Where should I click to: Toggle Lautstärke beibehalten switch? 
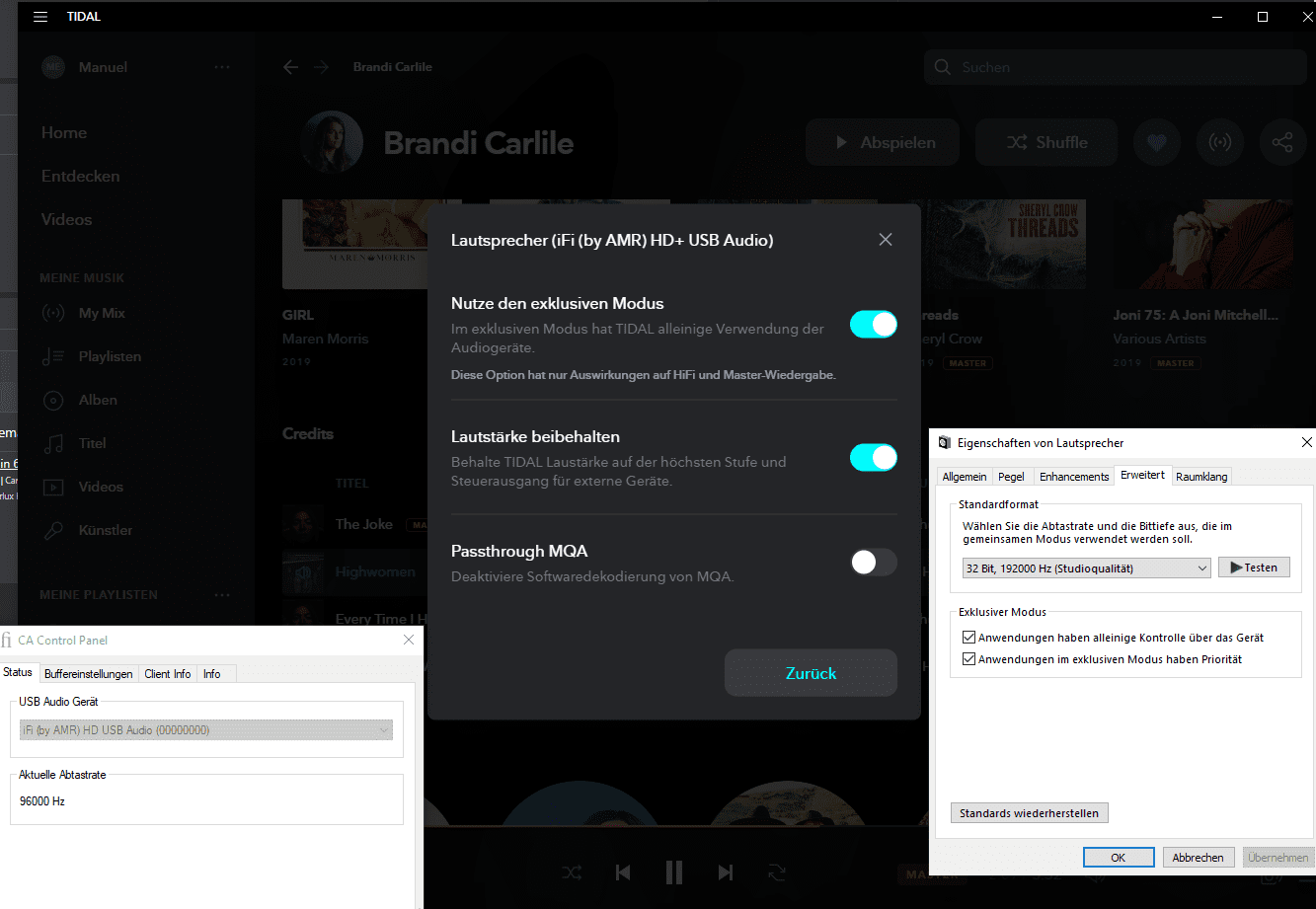click(874, 457)
